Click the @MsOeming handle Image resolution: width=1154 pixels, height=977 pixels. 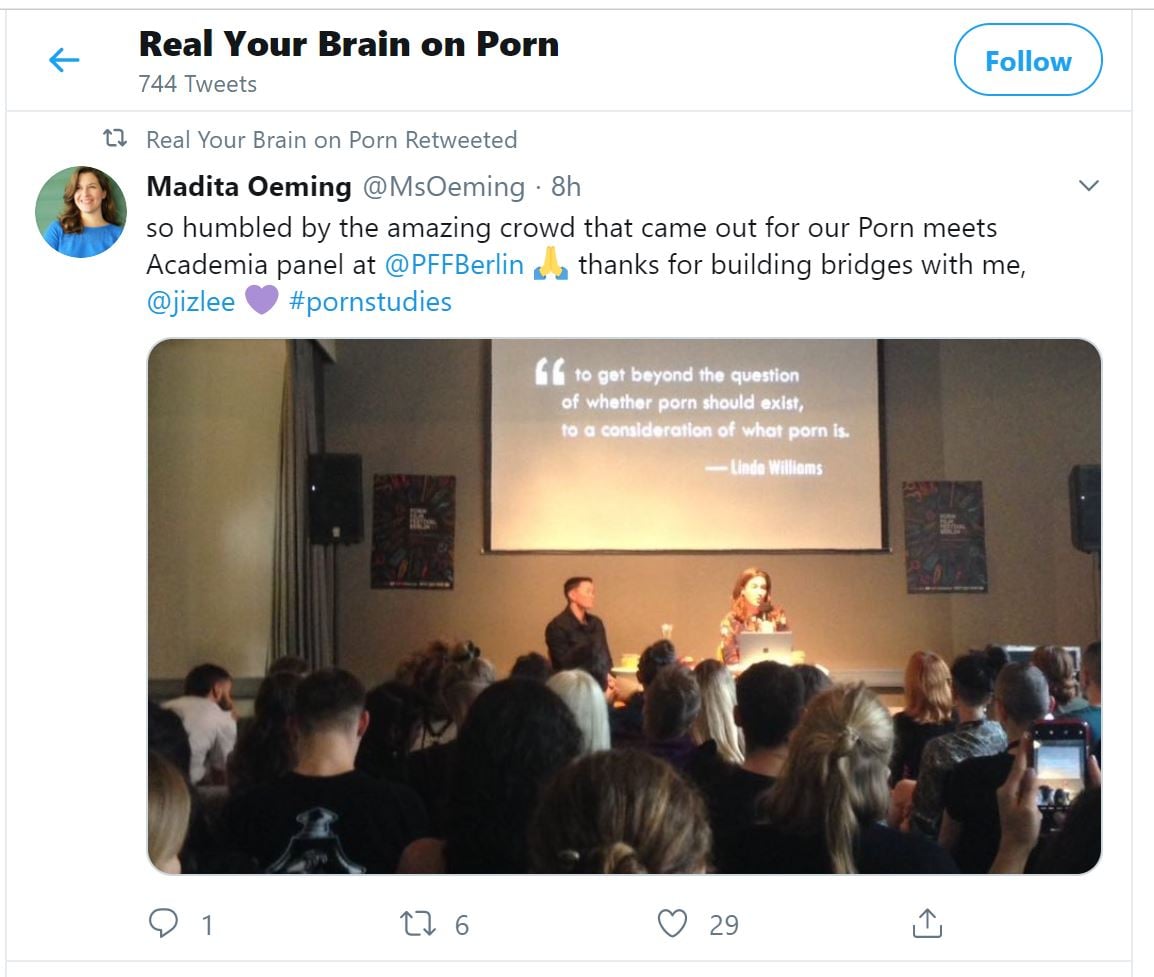442,187
